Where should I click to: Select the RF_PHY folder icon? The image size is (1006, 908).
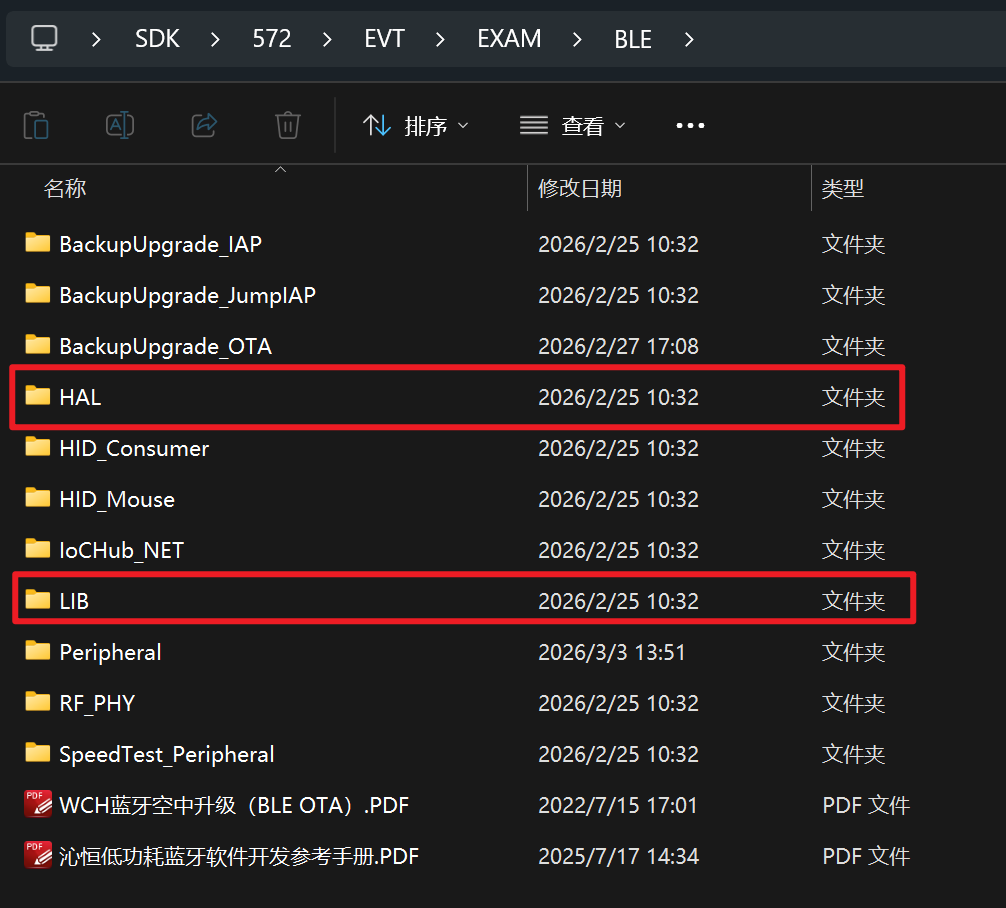click(38, 701)
